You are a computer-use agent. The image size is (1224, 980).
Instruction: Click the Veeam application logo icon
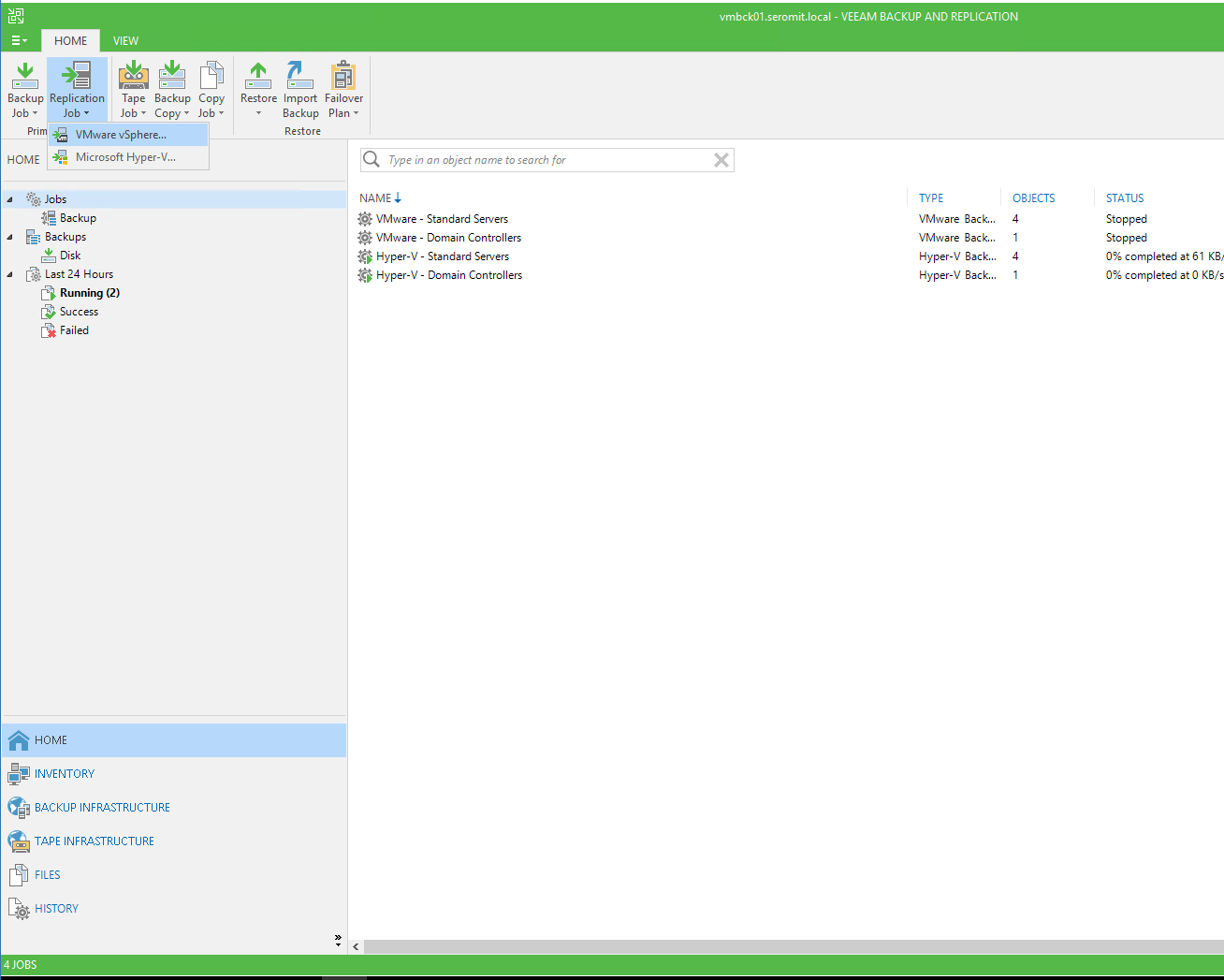tap(16, 16)
